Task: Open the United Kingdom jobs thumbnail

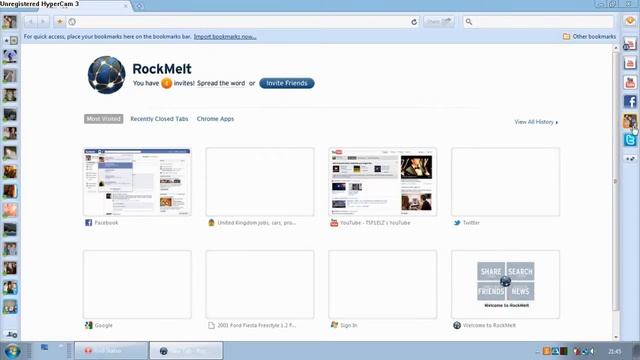Action: coord(260,182)
